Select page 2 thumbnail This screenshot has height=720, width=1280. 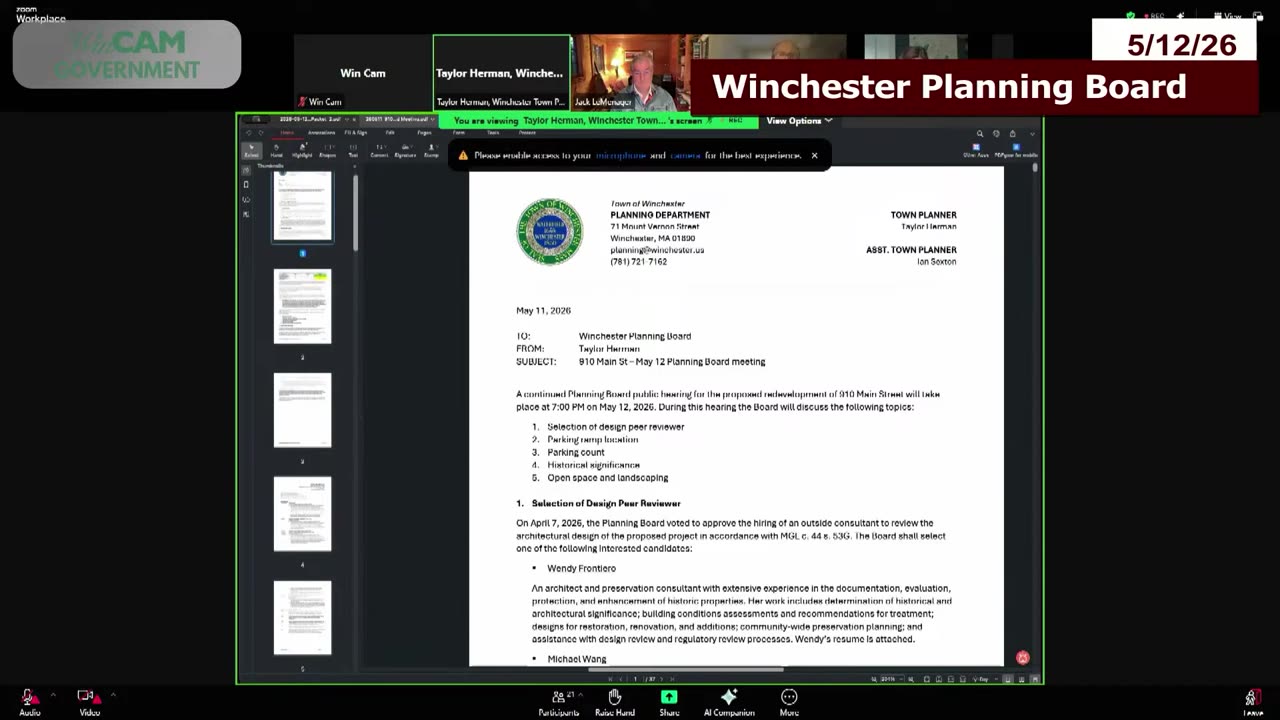tap(302, 306)
